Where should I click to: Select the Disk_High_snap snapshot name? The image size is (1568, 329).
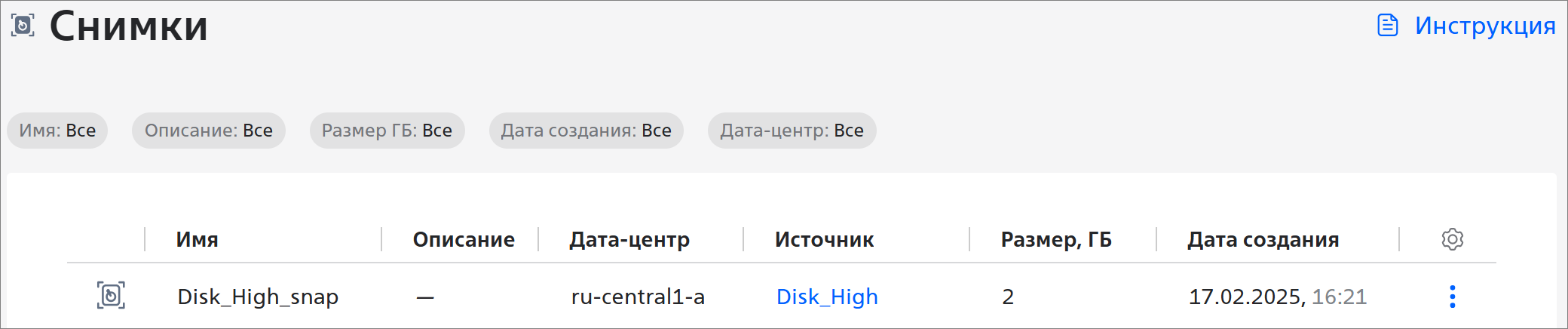258,297
